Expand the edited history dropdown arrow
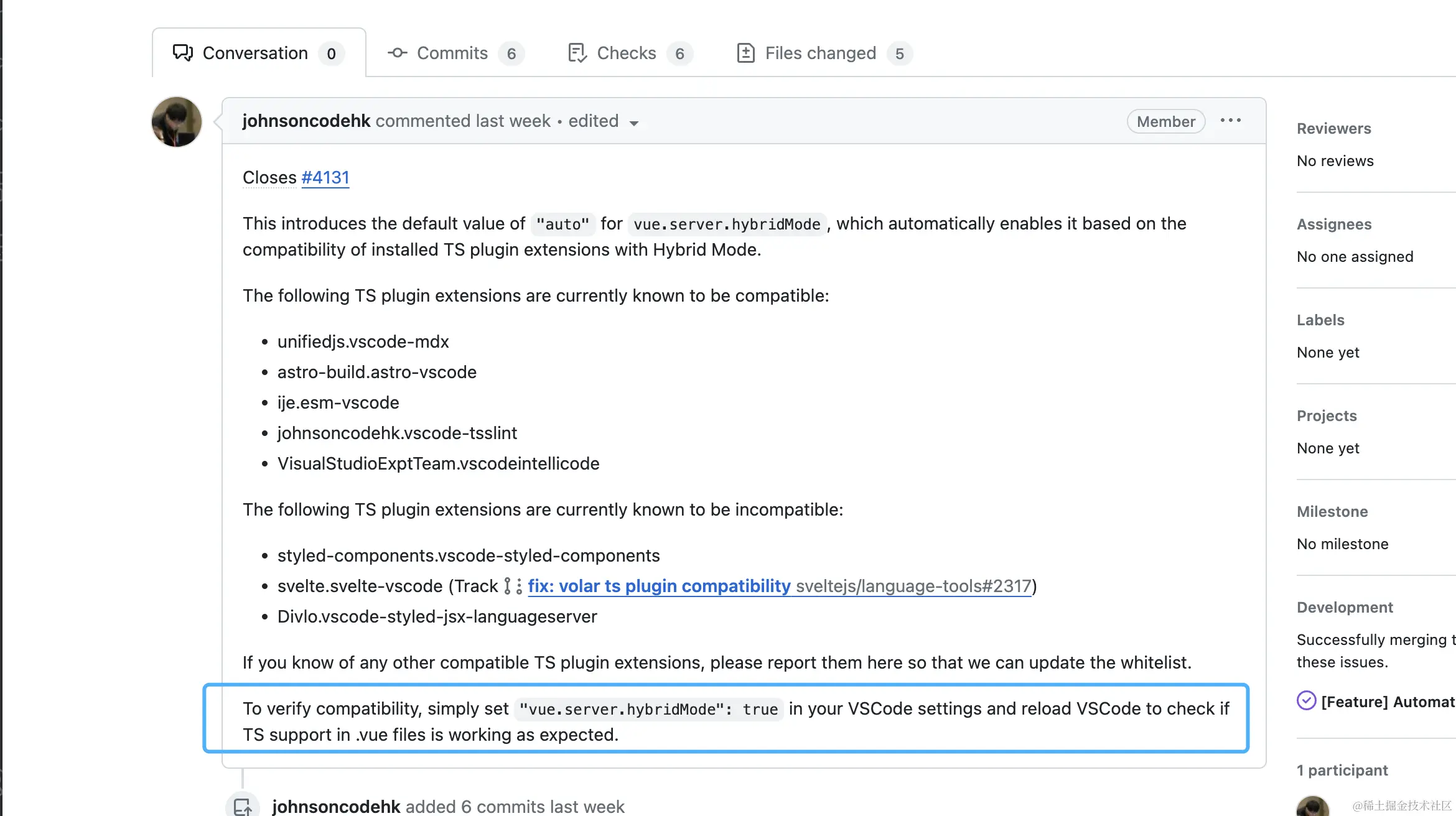Viewport: 1456px width, 816px height. [x=634, y=123]
